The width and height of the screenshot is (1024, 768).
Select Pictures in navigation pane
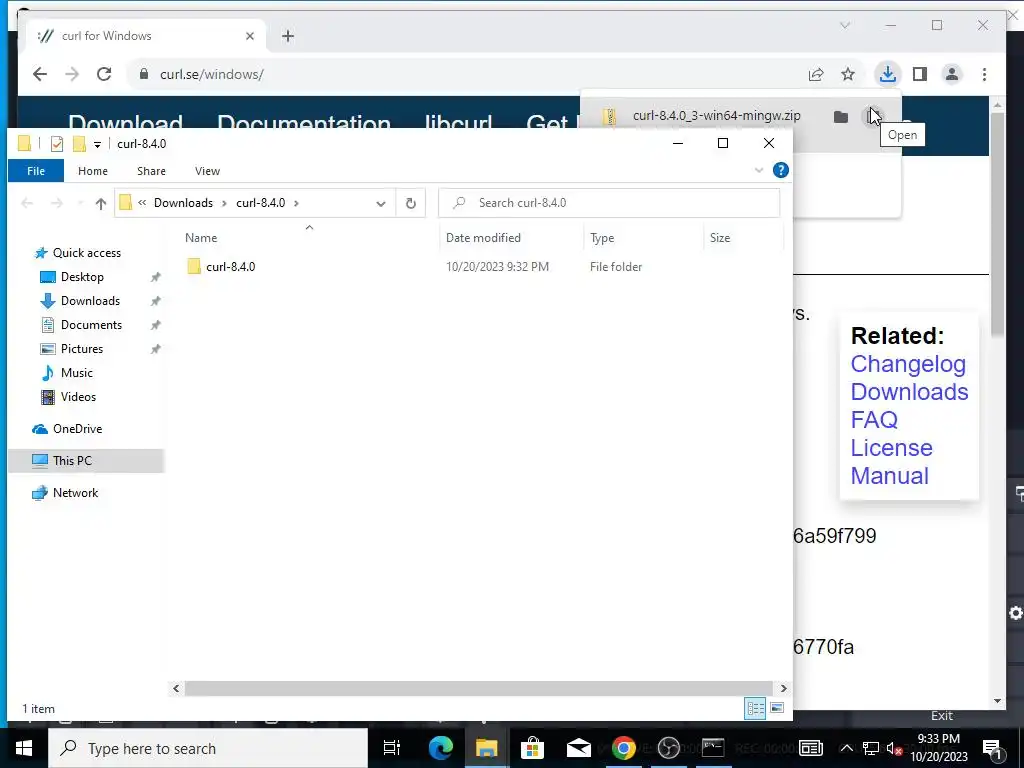tap(82, 349)
